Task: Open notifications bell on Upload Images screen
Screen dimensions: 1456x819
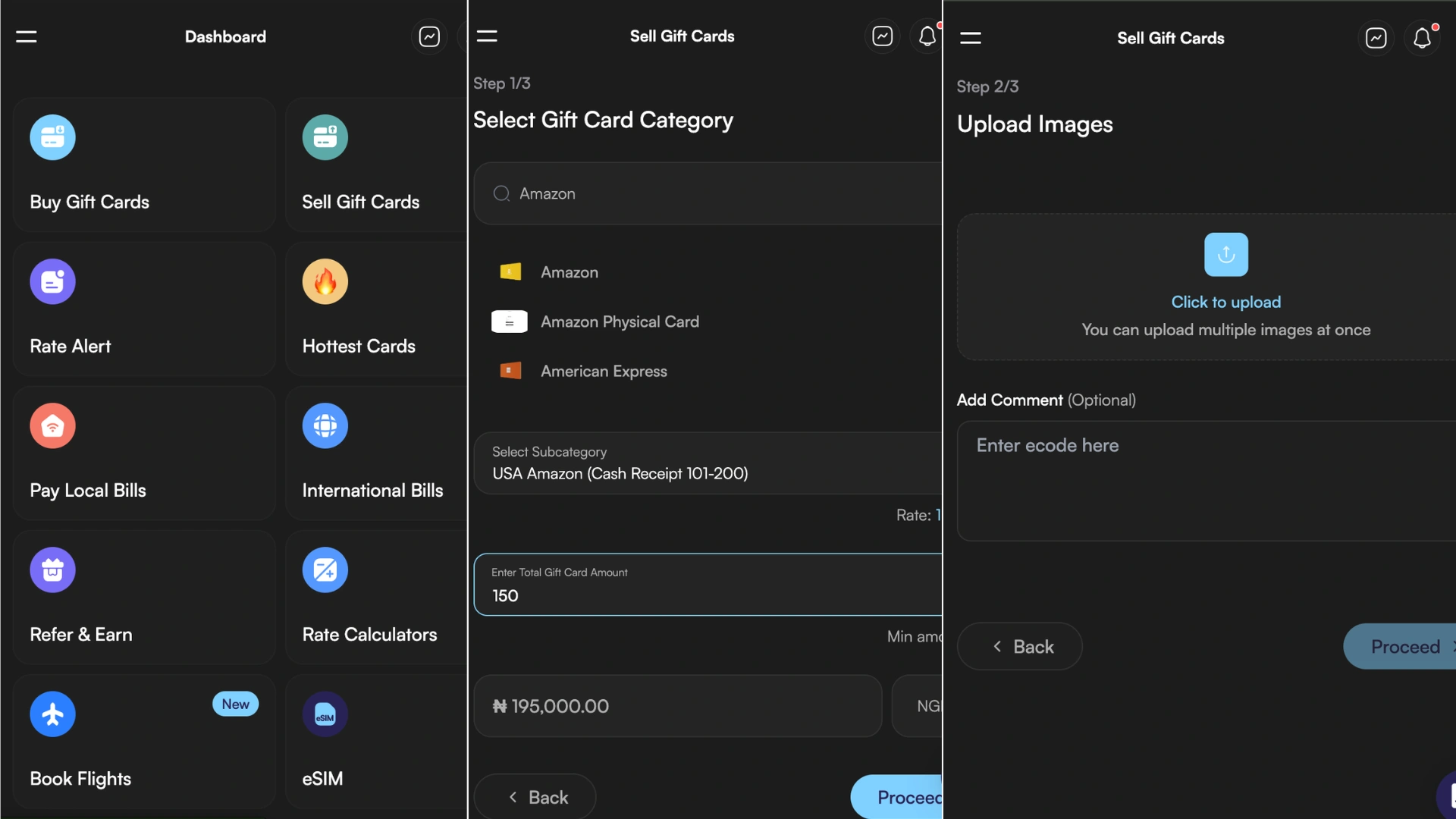Action: pos(1422,38)
